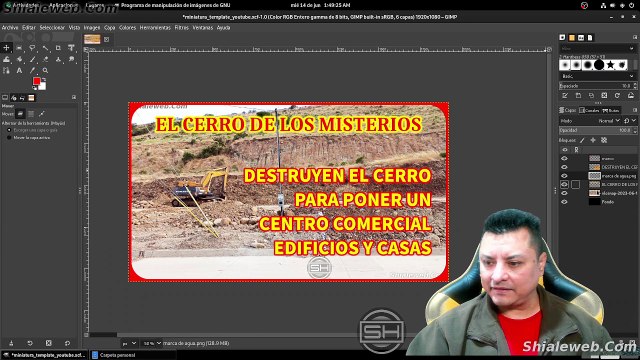Open Seleccionar menu
This screenshot has height=360, width=640.
tap(52, 28)
